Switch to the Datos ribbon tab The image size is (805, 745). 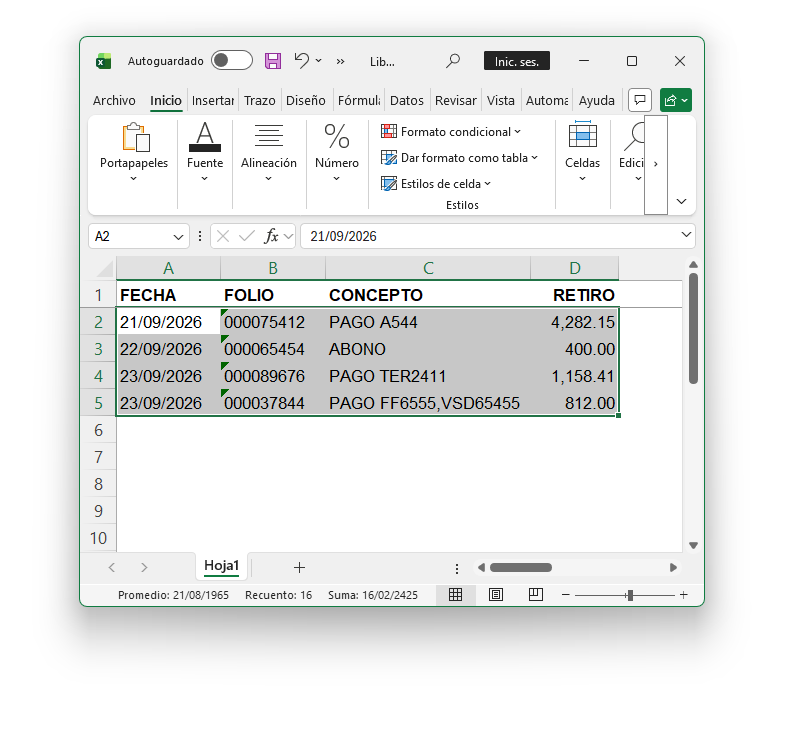tap(407, 101)
